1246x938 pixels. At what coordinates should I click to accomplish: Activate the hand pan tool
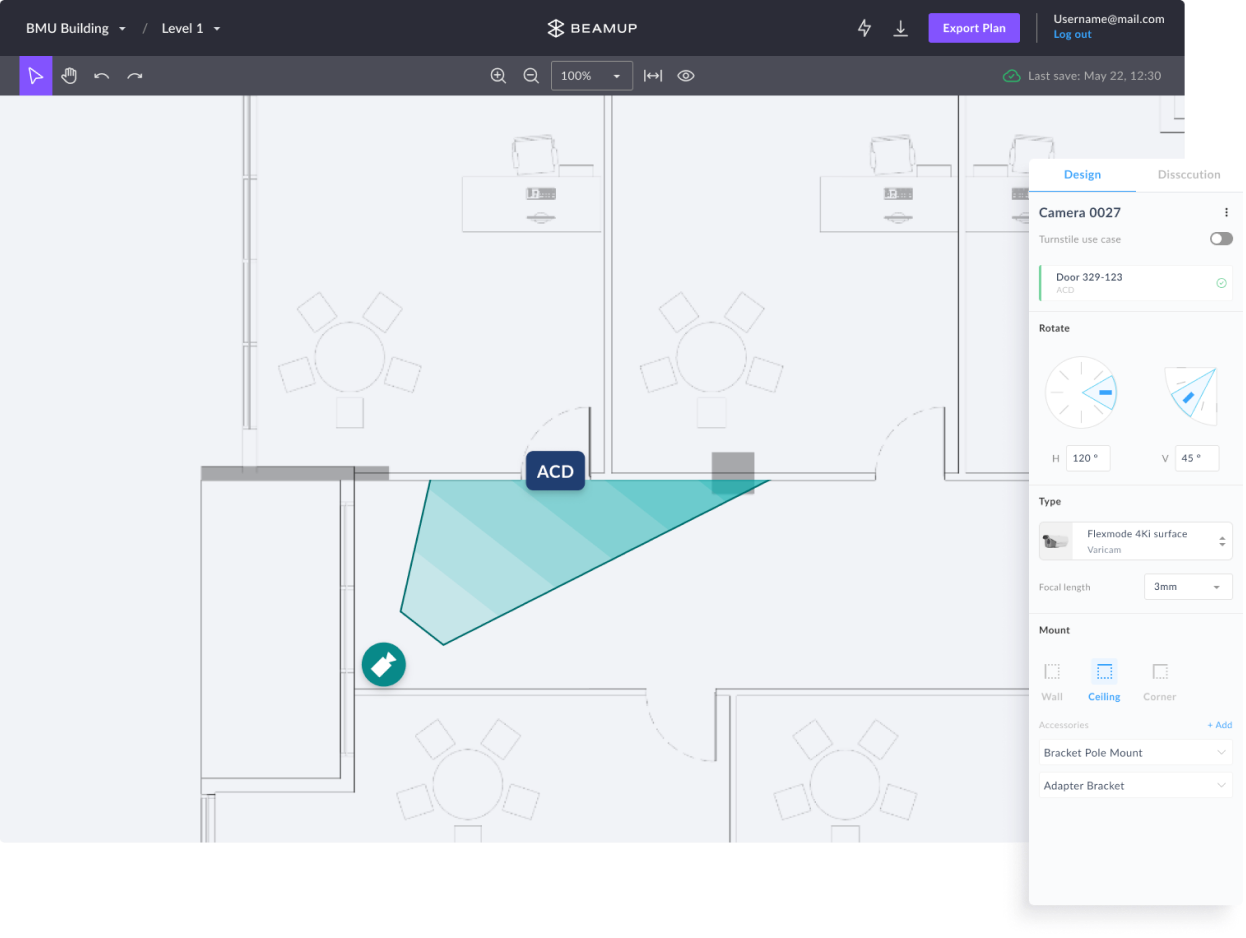69,76
